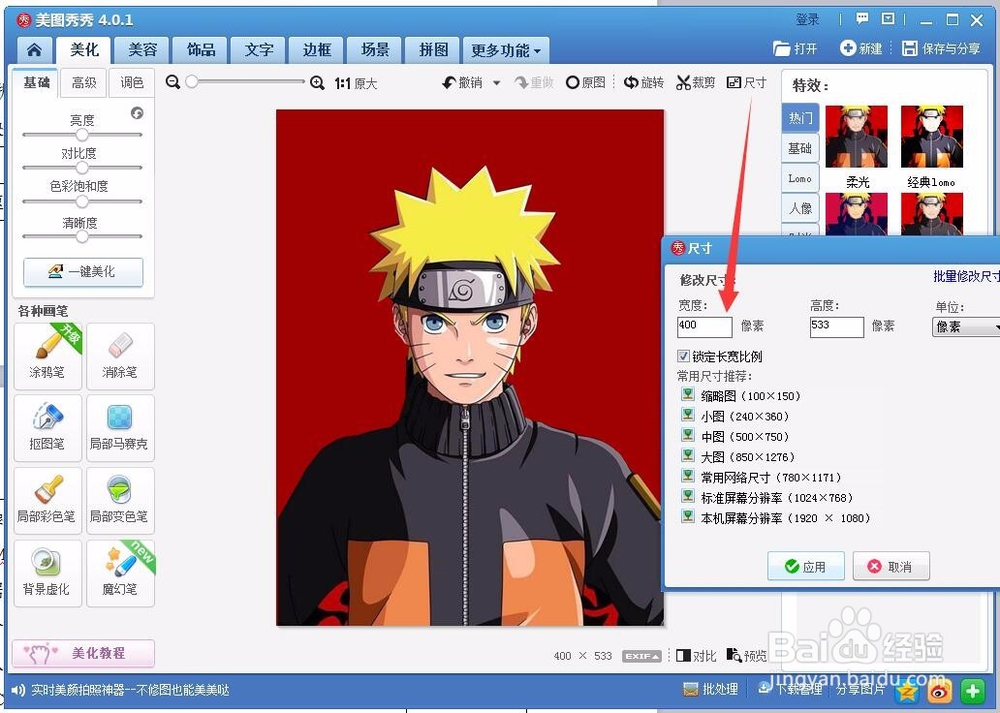The image size is (1000, 713).
Task: Switch to the 场景 tab
Action: coord(375,50)
